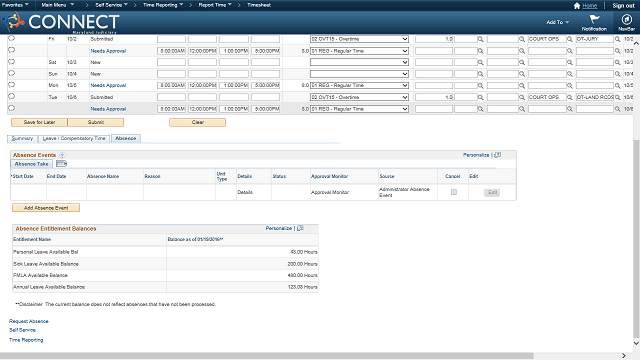Select the Timesheet breadcrumb item
Screen dimensions: 640x360
click(x=259, y=5)
